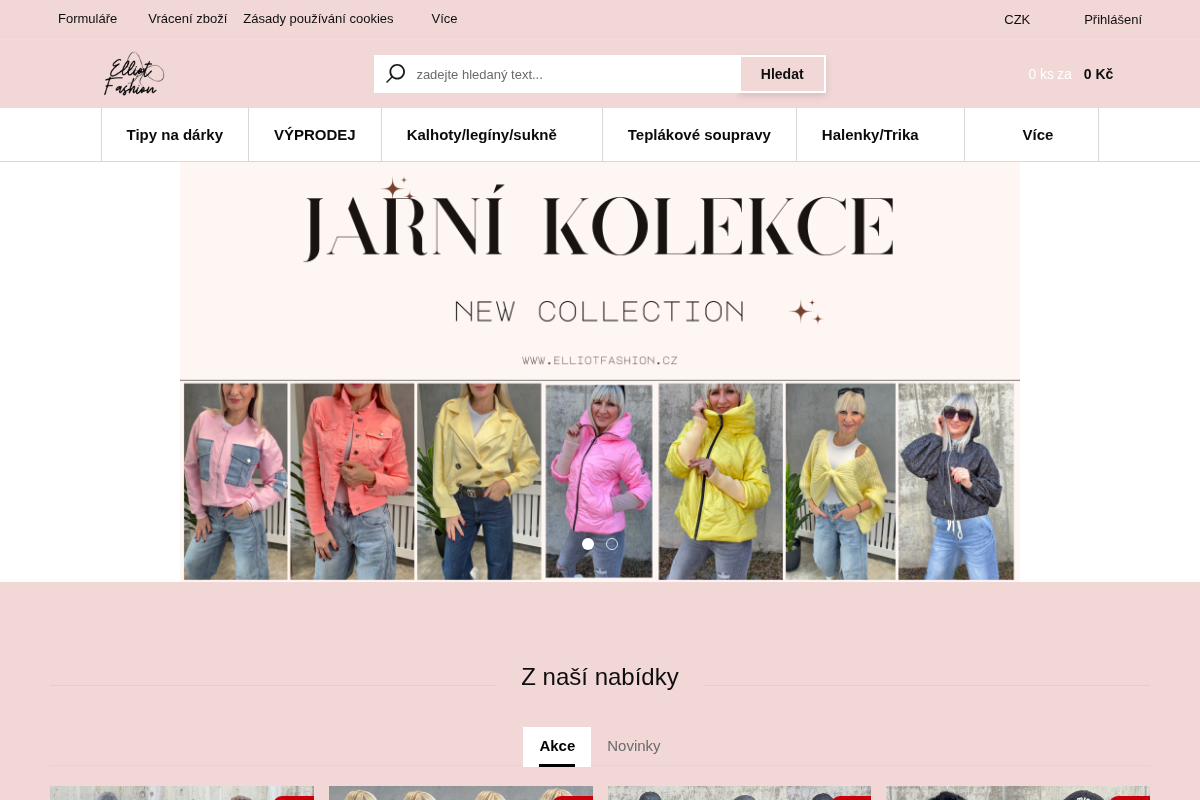The width and height of the screenshot is (1200, 800).
Task: Open the Přihlášení login link
Action: (x=1113, y=19)
